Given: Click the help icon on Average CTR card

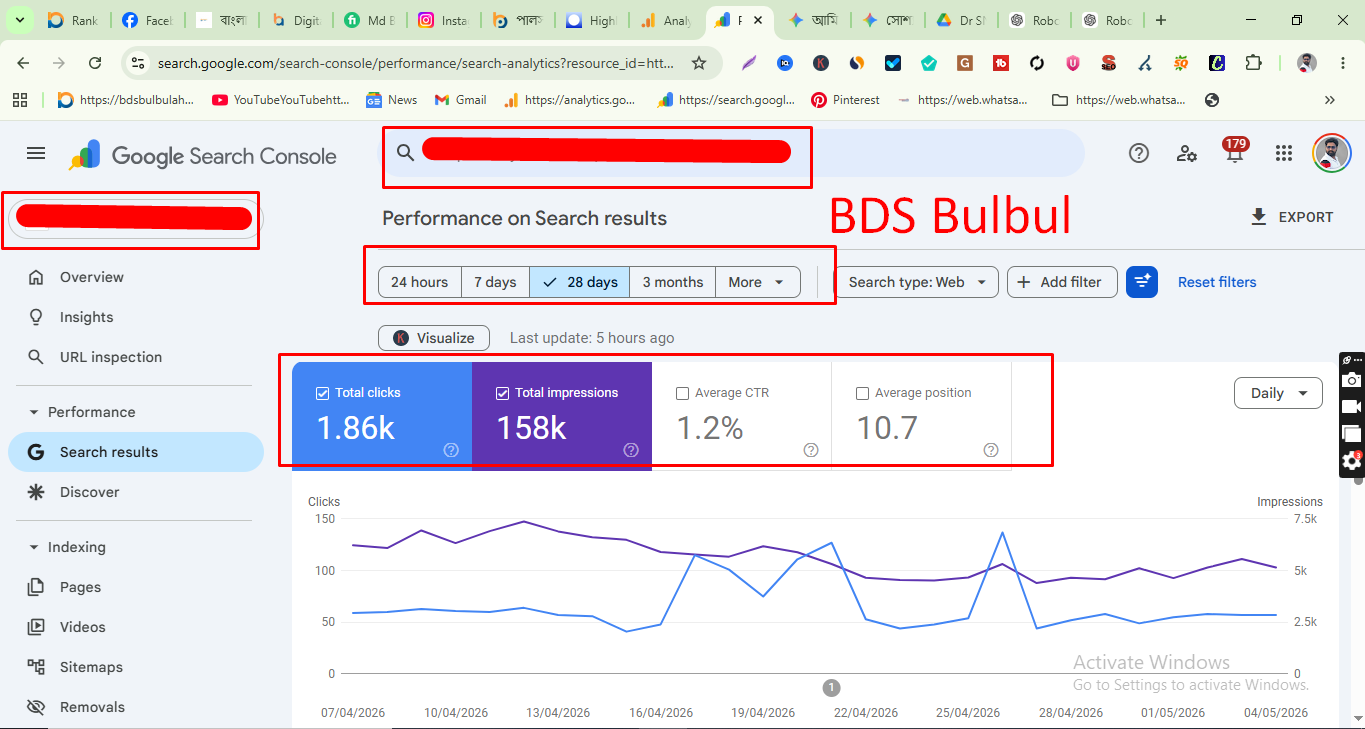Looking at the screenshot, I should pos(811,450).
